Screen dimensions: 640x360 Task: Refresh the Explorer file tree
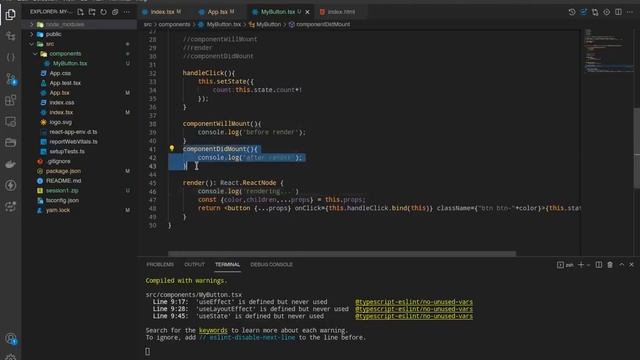[x=103, y=12]
